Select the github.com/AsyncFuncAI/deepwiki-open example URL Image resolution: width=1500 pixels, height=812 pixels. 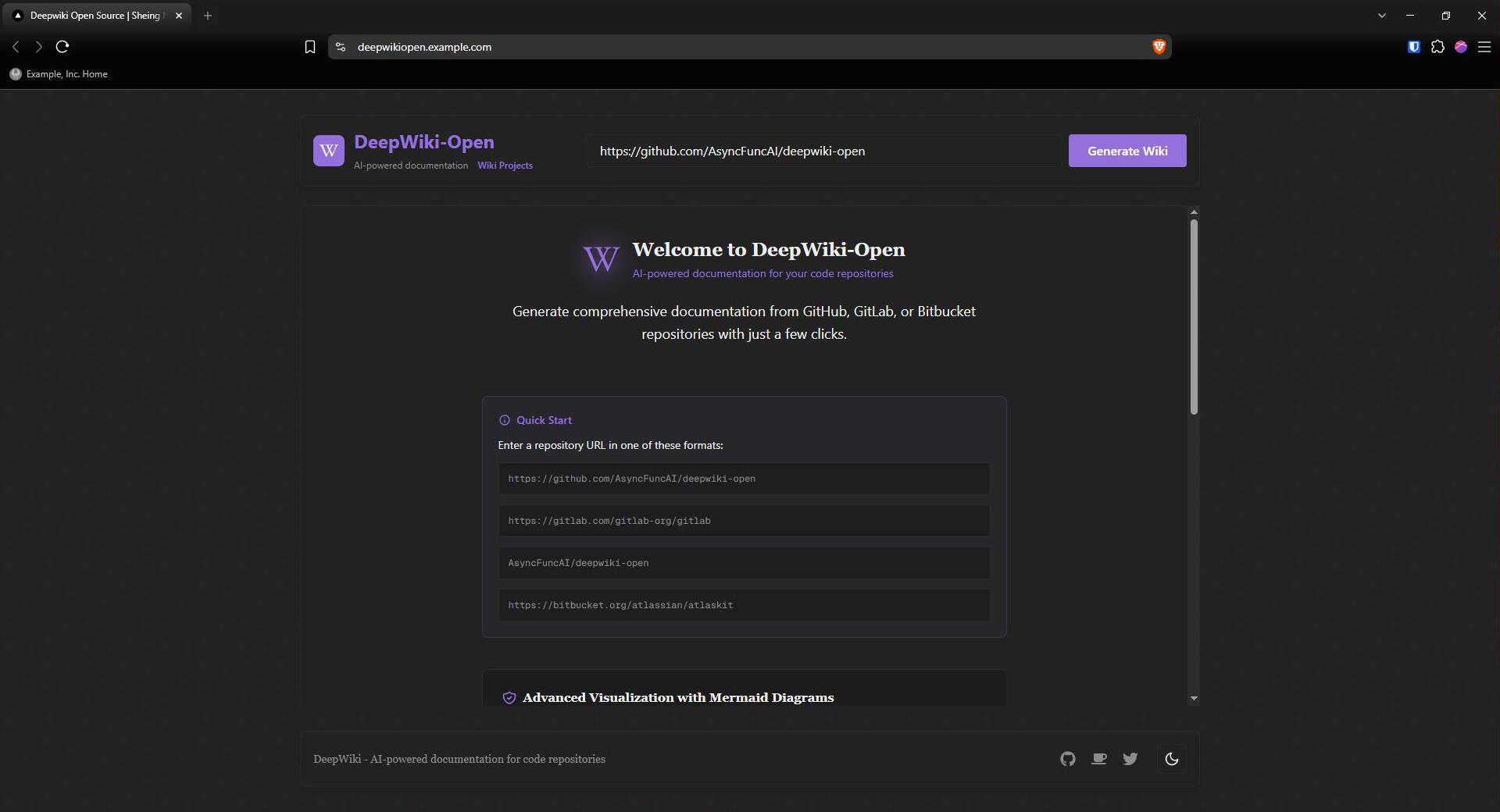(x=744, y=479)
